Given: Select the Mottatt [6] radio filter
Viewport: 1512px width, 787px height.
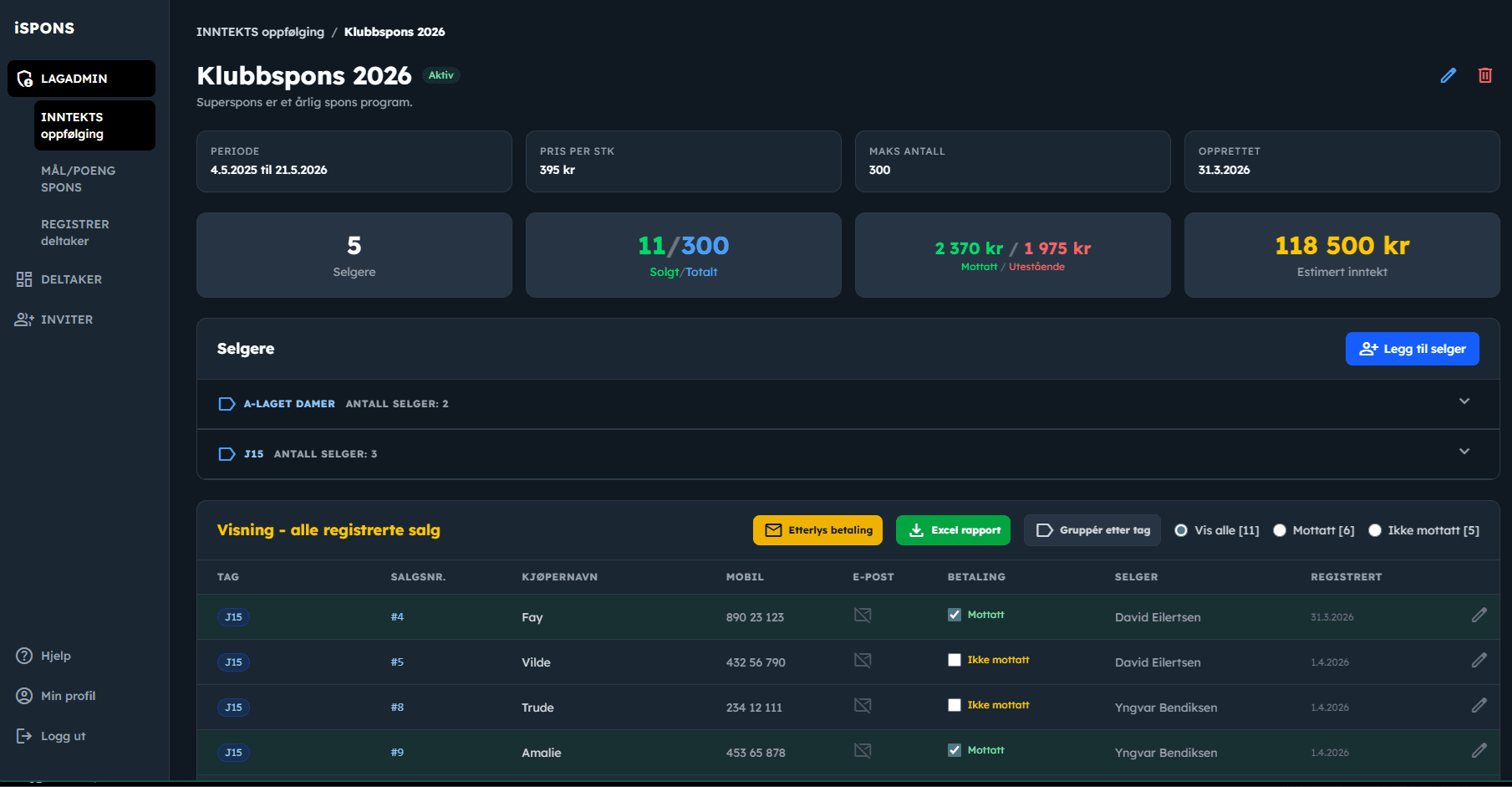Looking at the screenshot, I should coord(1280,530).
